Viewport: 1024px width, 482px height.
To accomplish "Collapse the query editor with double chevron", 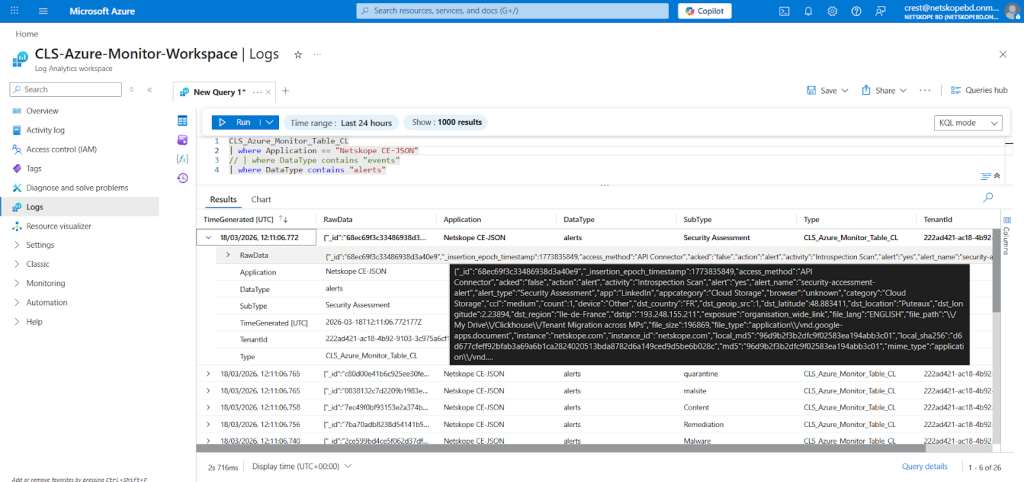I will 997,176.
